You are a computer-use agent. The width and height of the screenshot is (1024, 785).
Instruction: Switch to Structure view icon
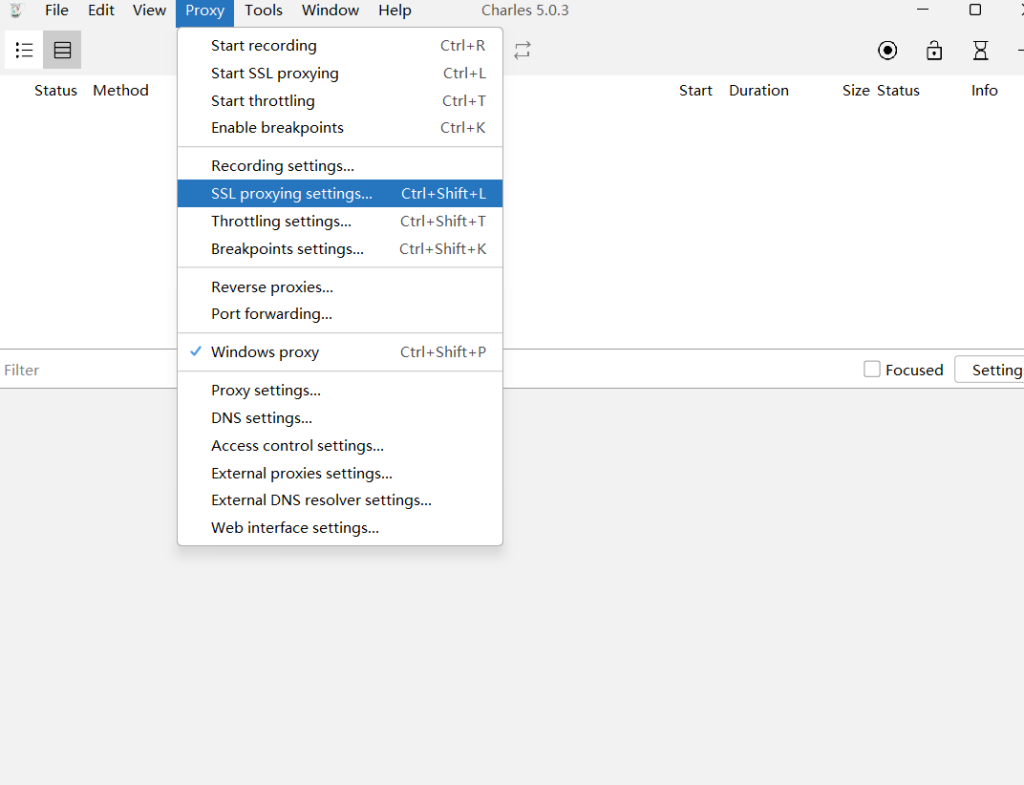(24, 50)
